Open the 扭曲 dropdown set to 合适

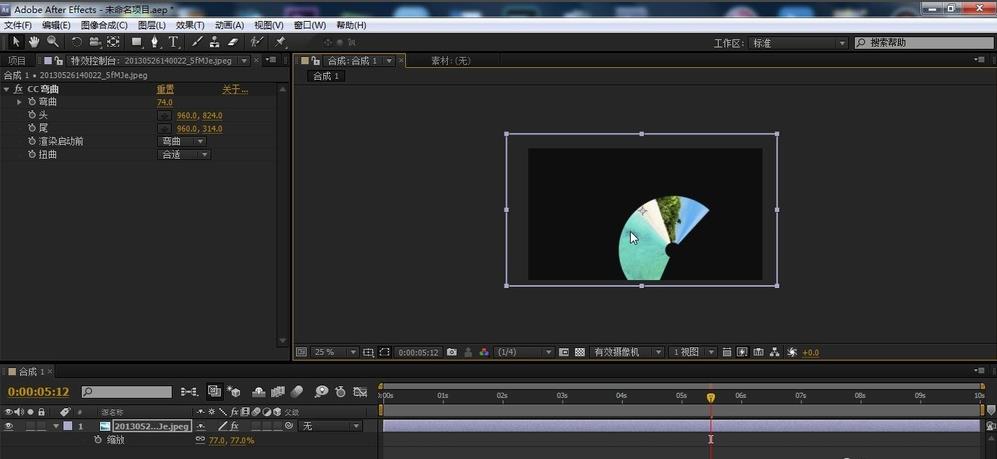183,154
